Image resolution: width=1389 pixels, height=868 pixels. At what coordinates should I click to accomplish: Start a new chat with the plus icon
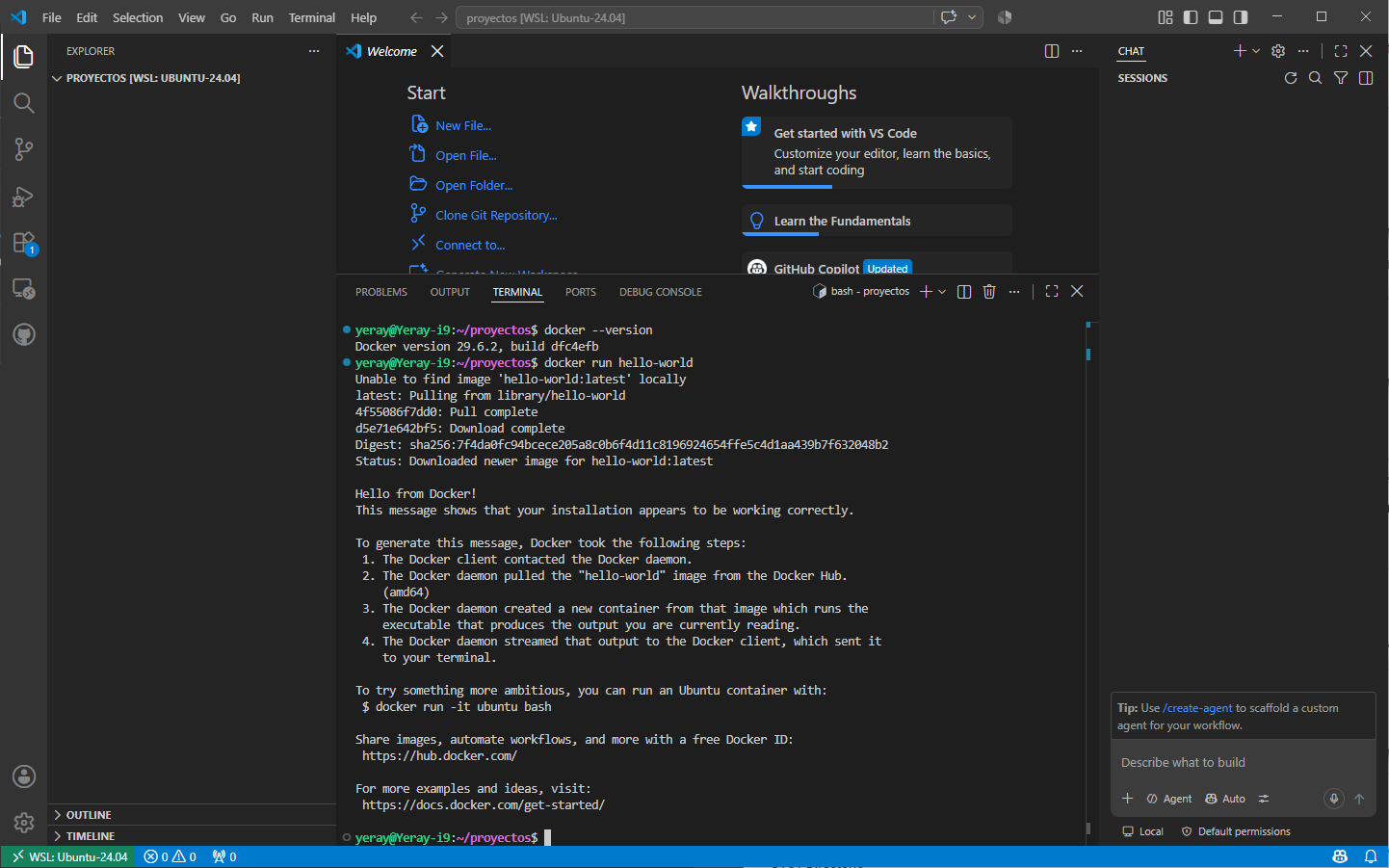pos(1240,51)
